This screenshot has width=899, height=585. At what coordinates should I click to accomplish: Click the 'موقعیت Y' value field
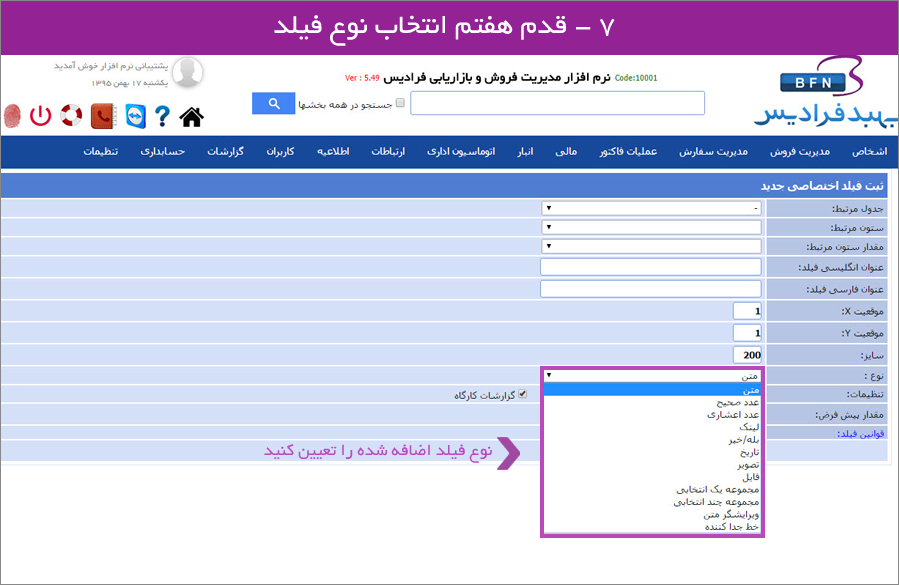pos(747,333)
